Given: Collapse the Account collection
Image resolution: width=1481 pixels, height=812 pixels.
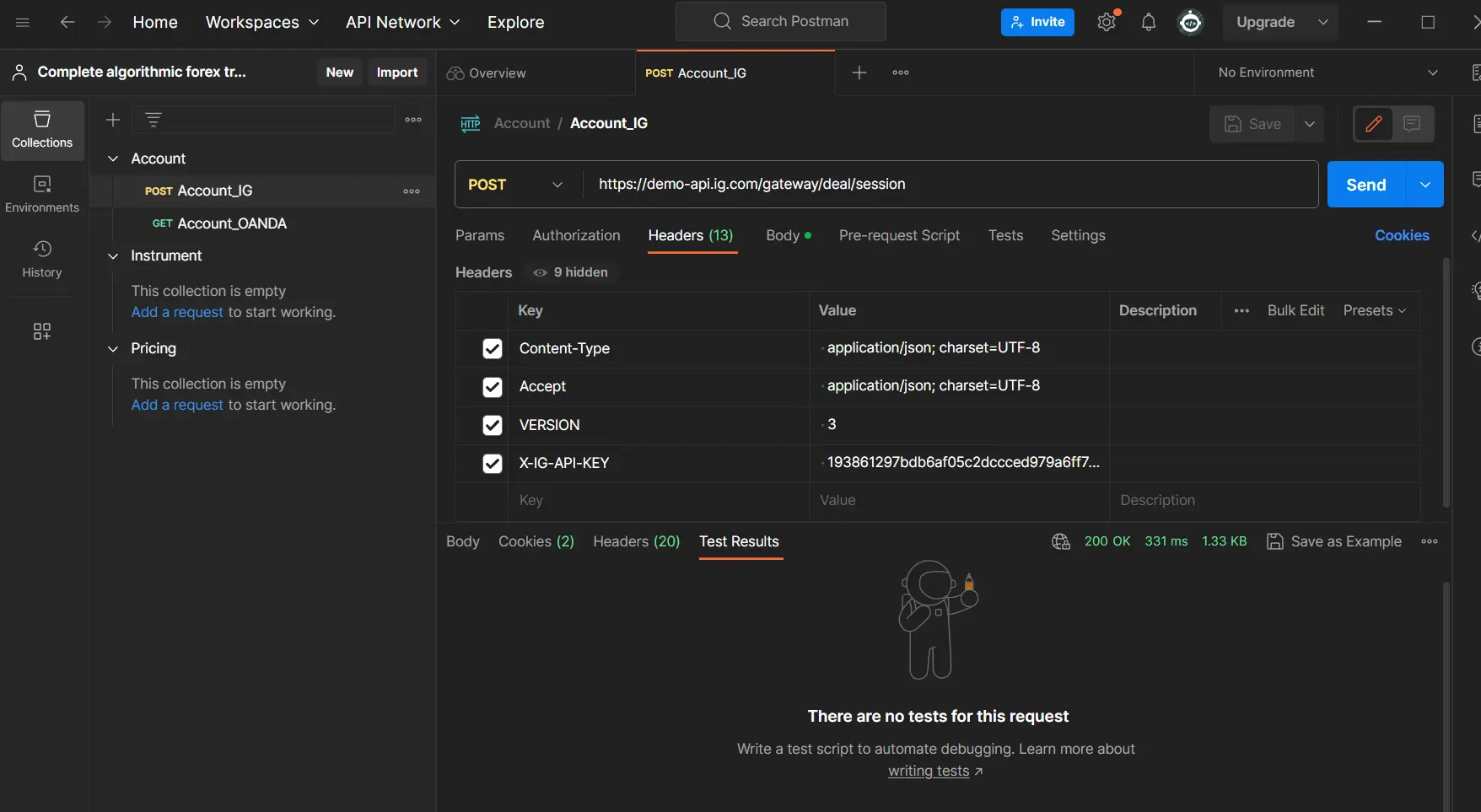Looking at the screenshot, I should [x=113, y=159].
